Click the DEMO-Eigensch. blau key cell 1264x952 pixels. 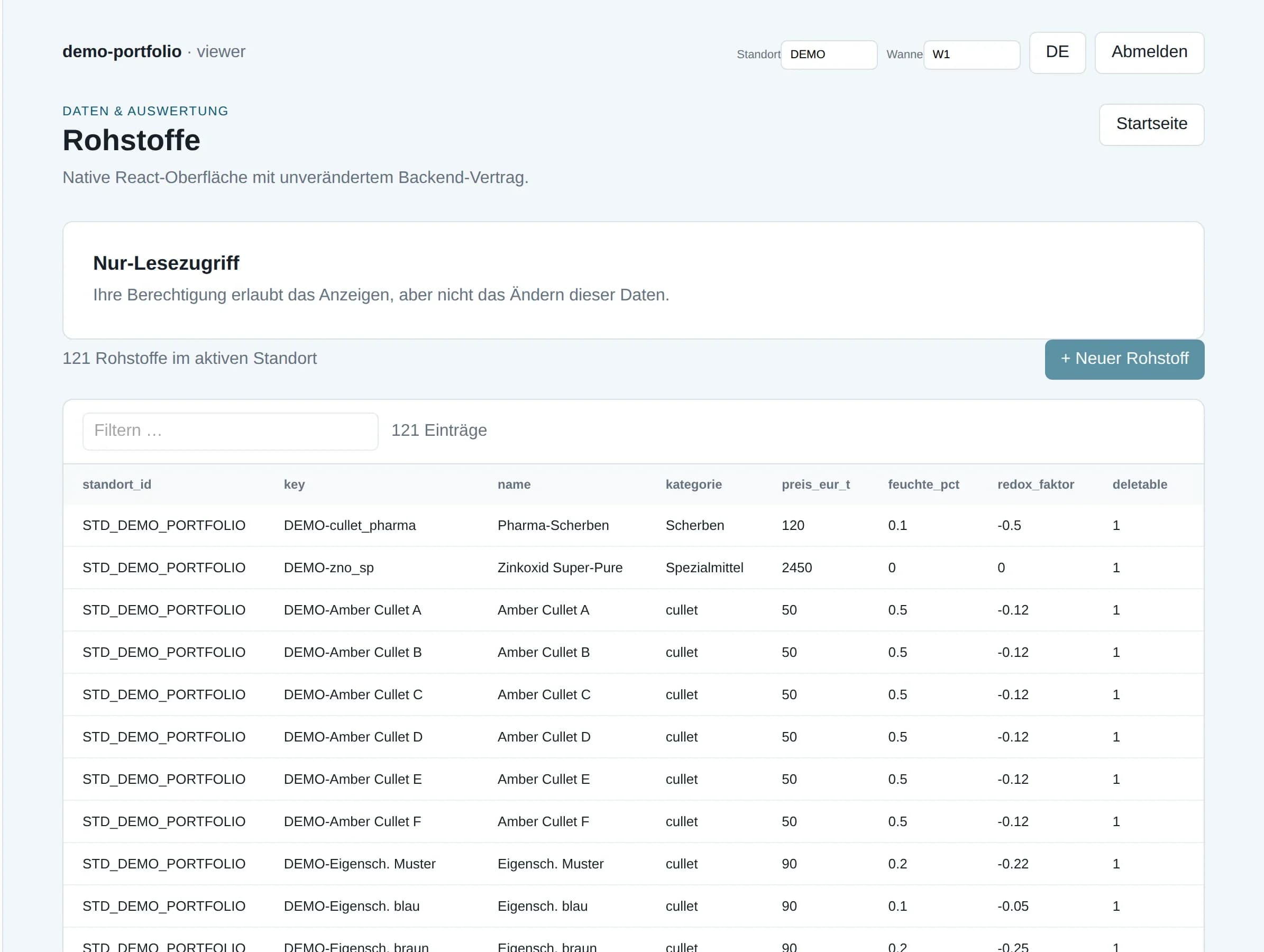coord(351,905)
